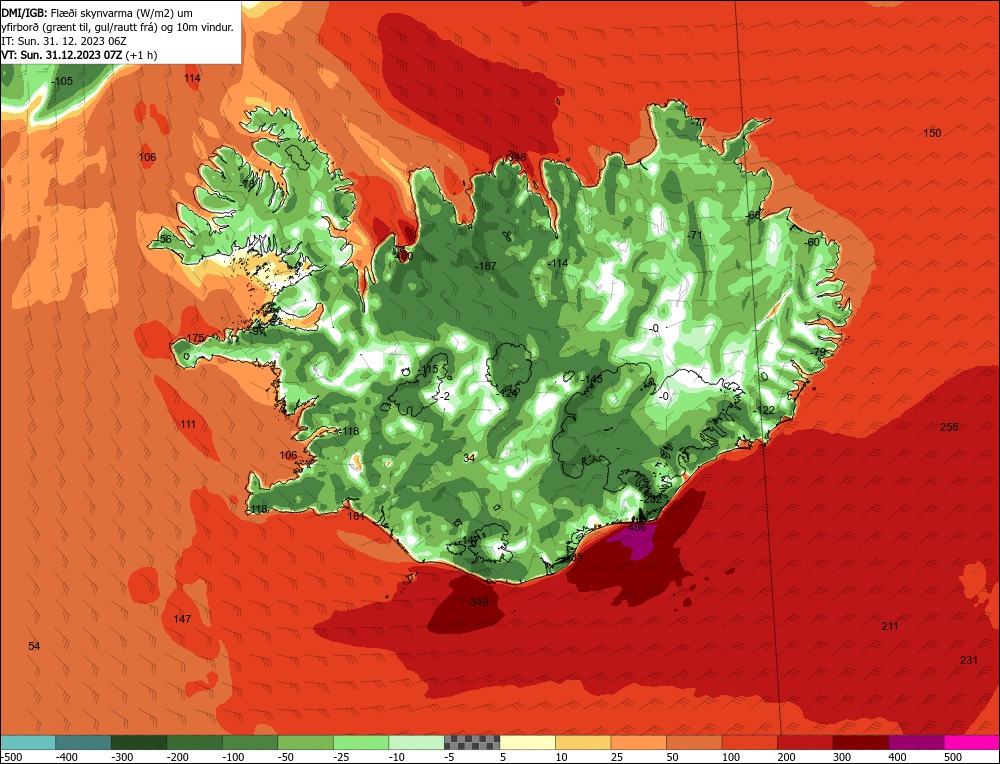Click the 'IT: Sun. 31. 12. 2023 06Z' line
This screenshot has width=1000, height=764.
[64, 41]
